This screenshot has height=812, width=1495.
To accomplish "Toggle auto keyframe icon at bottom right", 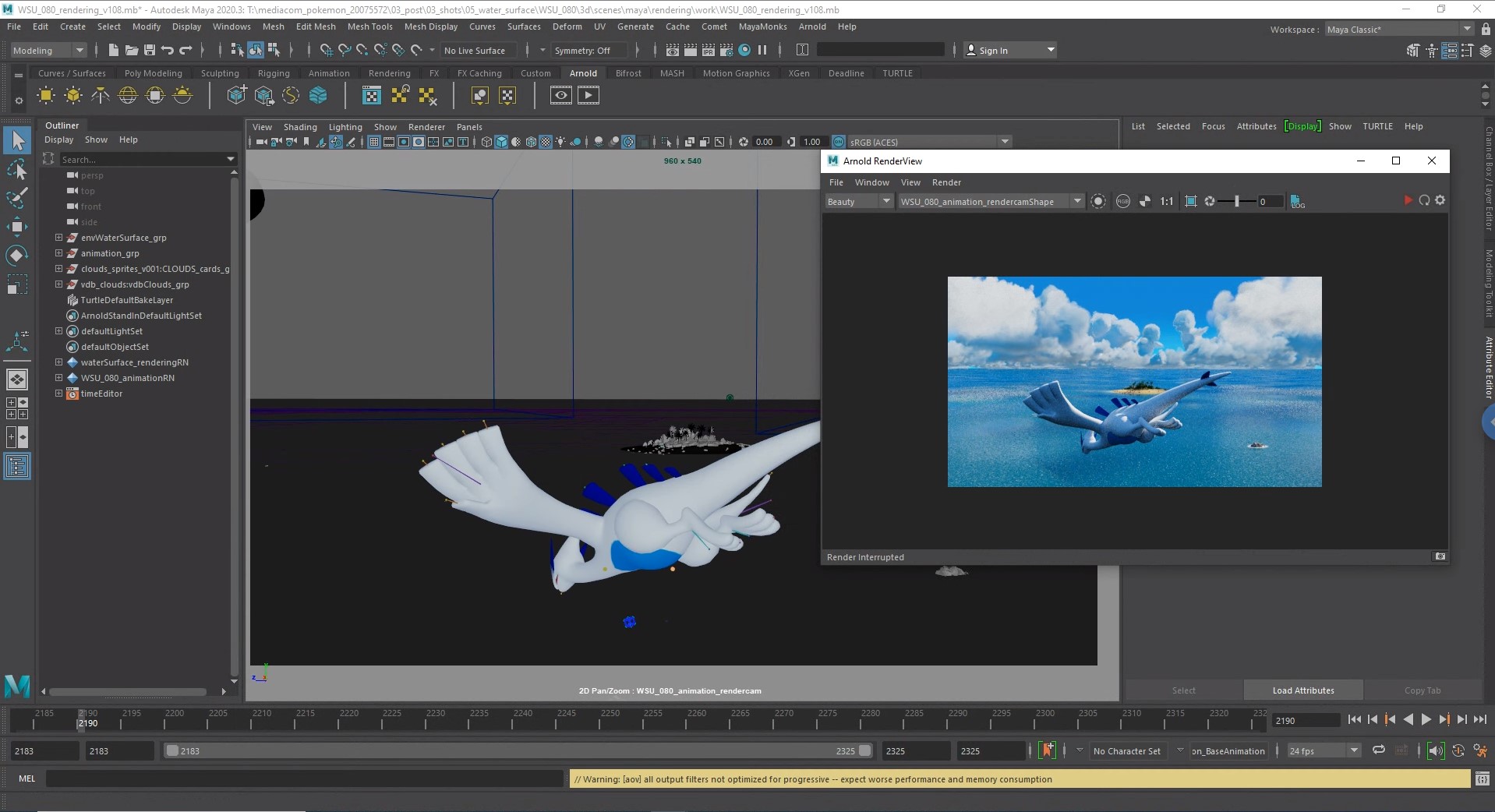I will point(1458,750).
